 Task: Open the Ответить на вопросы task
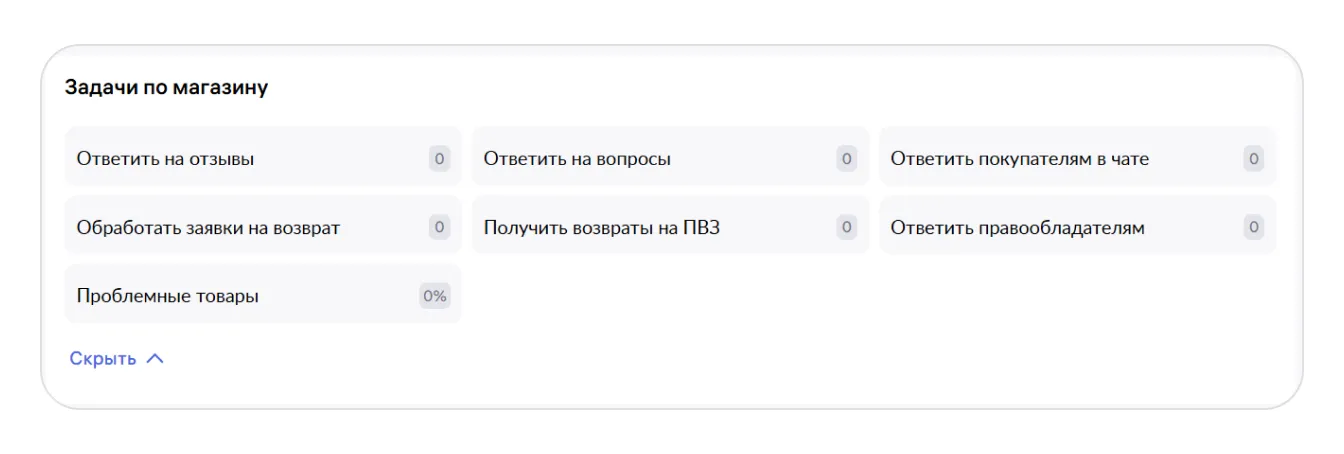tap(577, 158)
